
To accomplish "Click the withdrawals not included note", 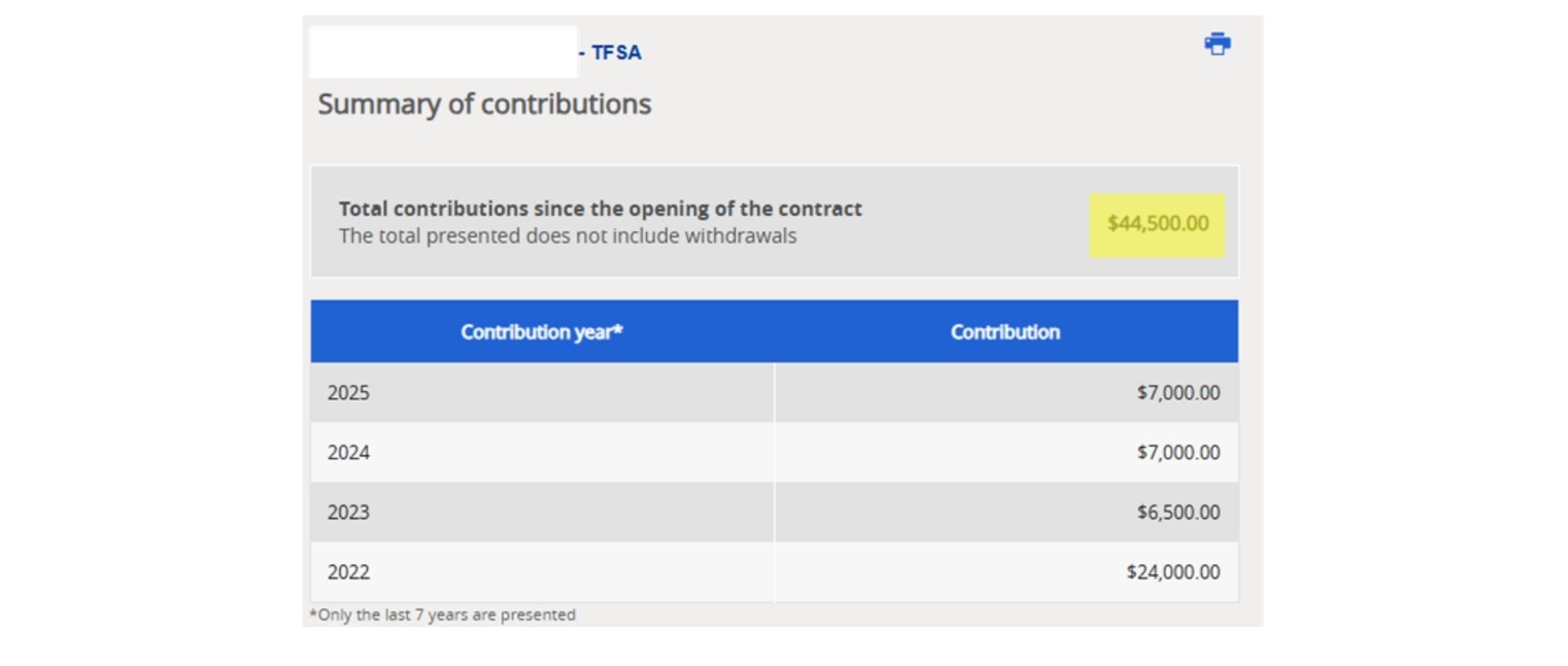I will click(568, 236).
